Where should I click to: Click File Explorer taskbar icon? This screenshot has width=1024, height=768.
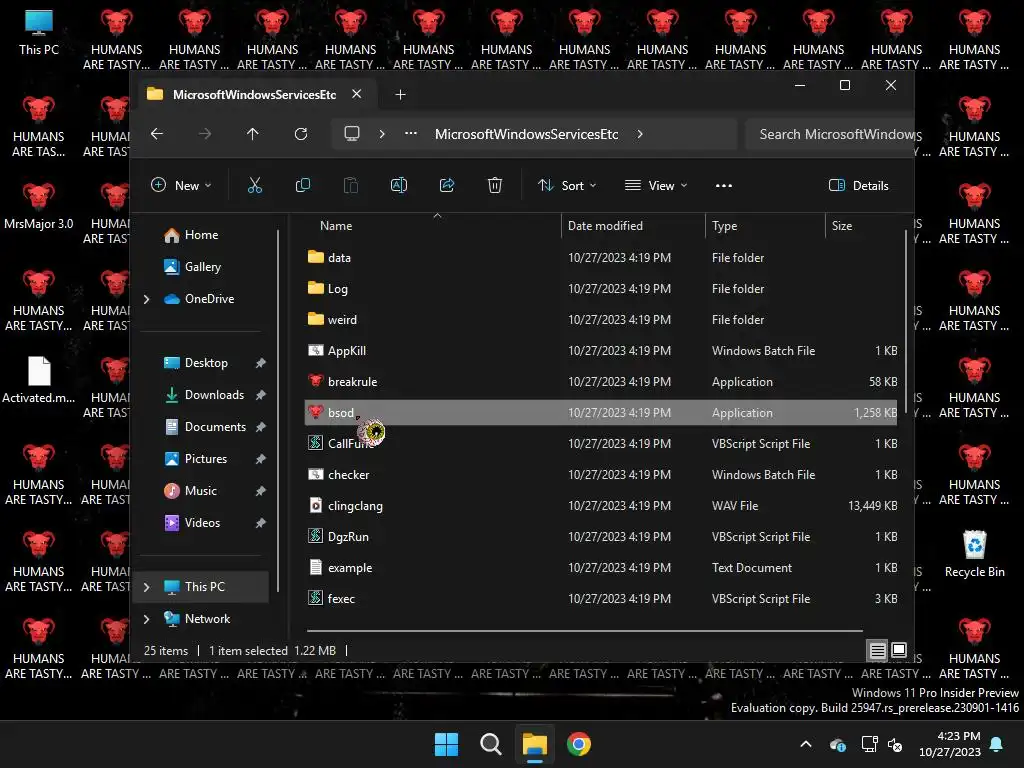point(535,744)
